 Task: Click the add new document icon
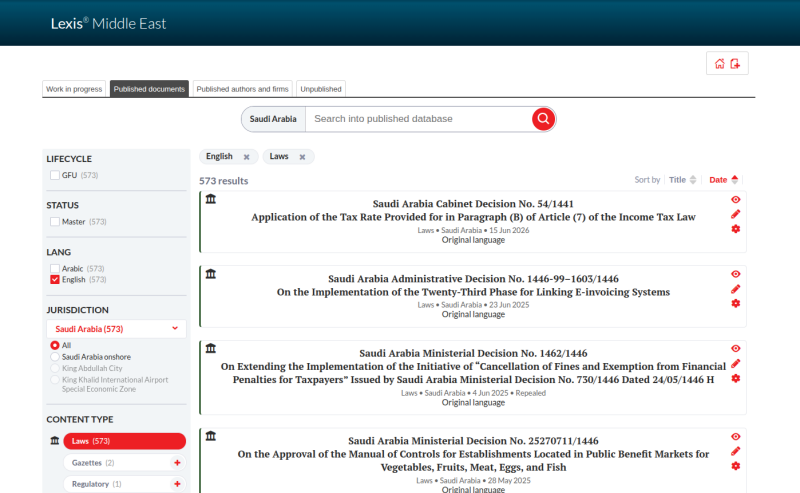(x=735, y=64)
